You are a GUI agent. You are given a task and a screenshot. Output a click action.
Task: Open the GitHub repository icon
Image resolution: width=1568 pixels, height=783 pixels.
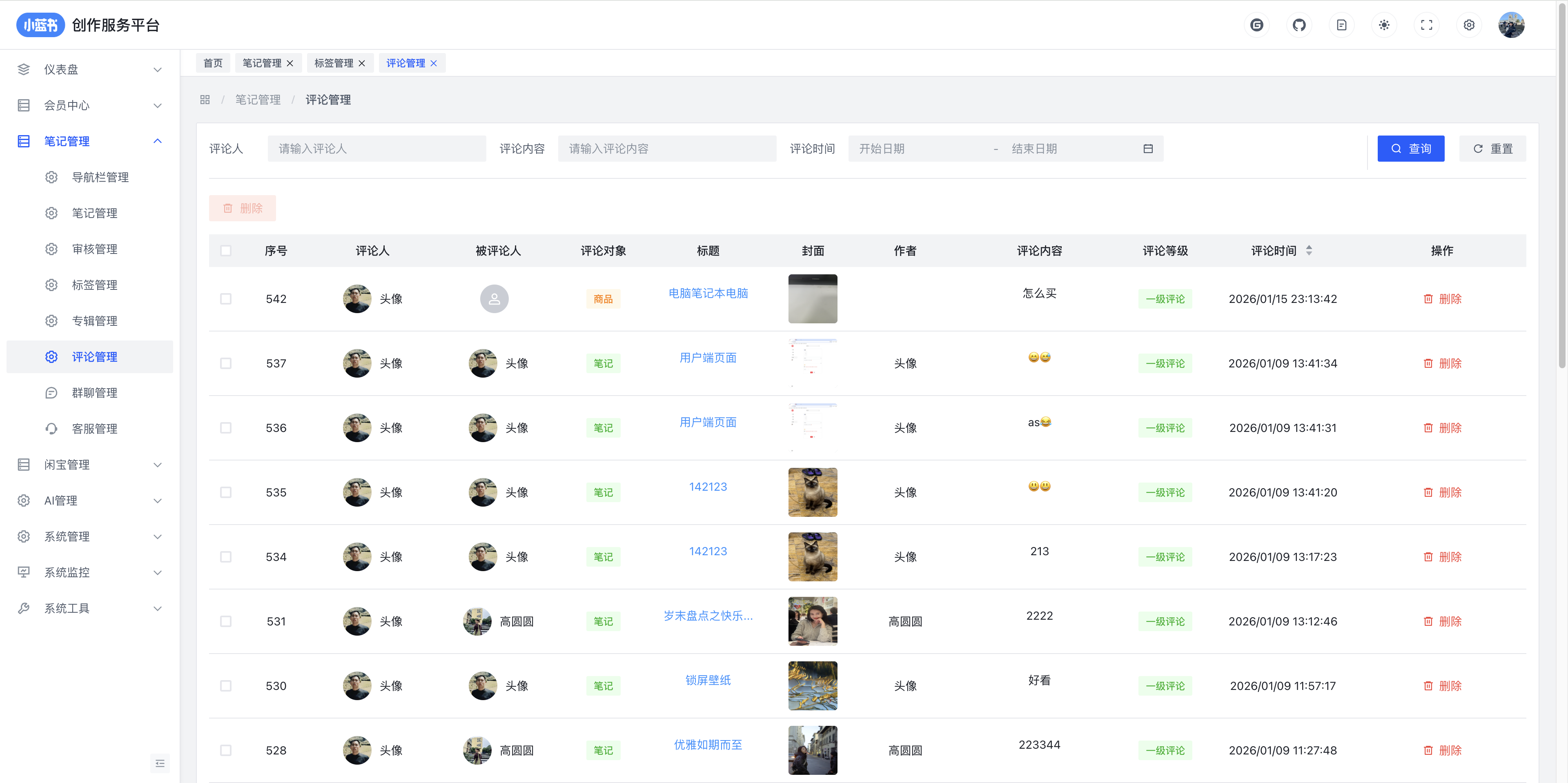(x=1299, y=25)
